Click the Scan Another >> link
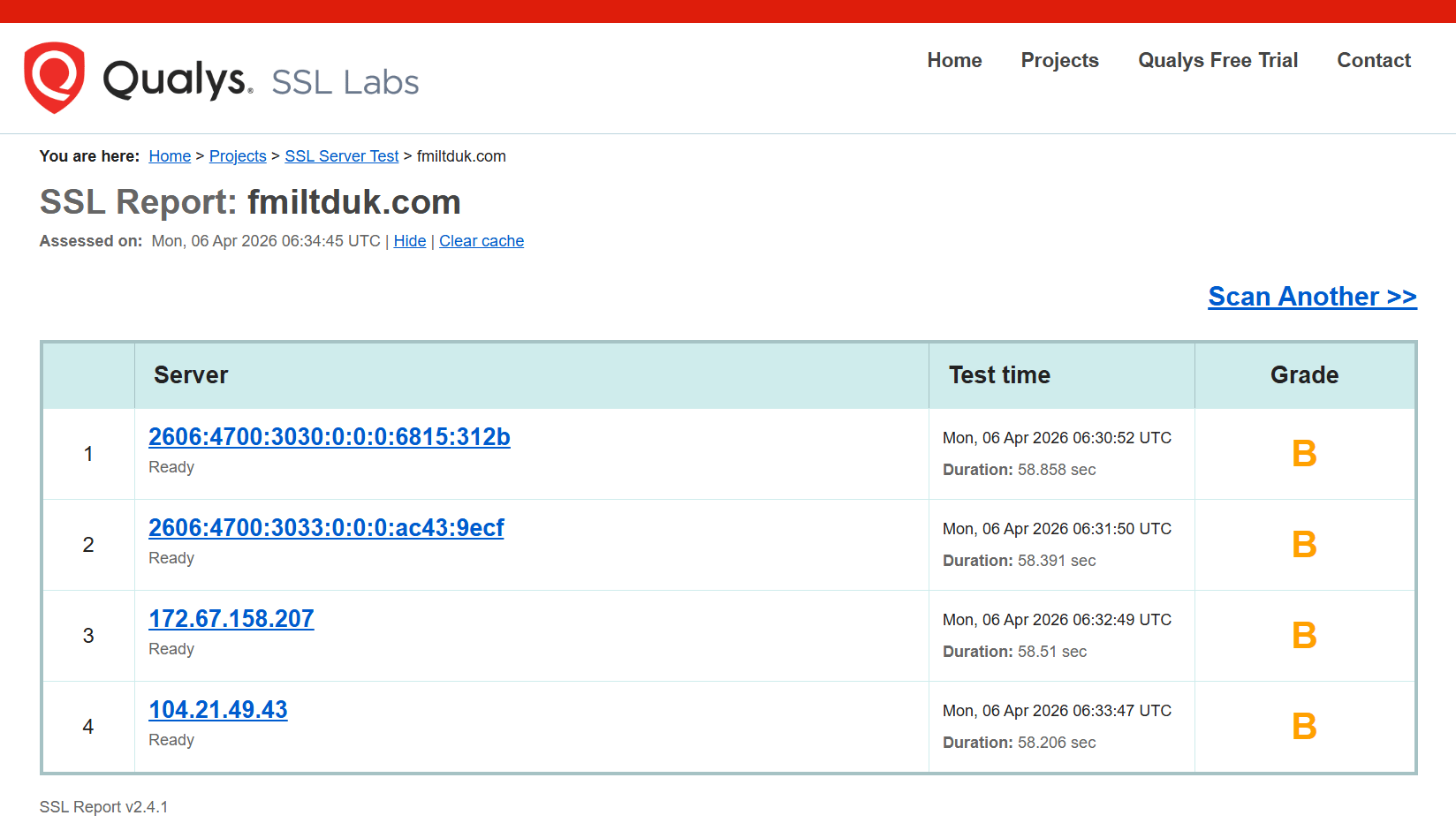The image size is (1456, 823). 1312,297
